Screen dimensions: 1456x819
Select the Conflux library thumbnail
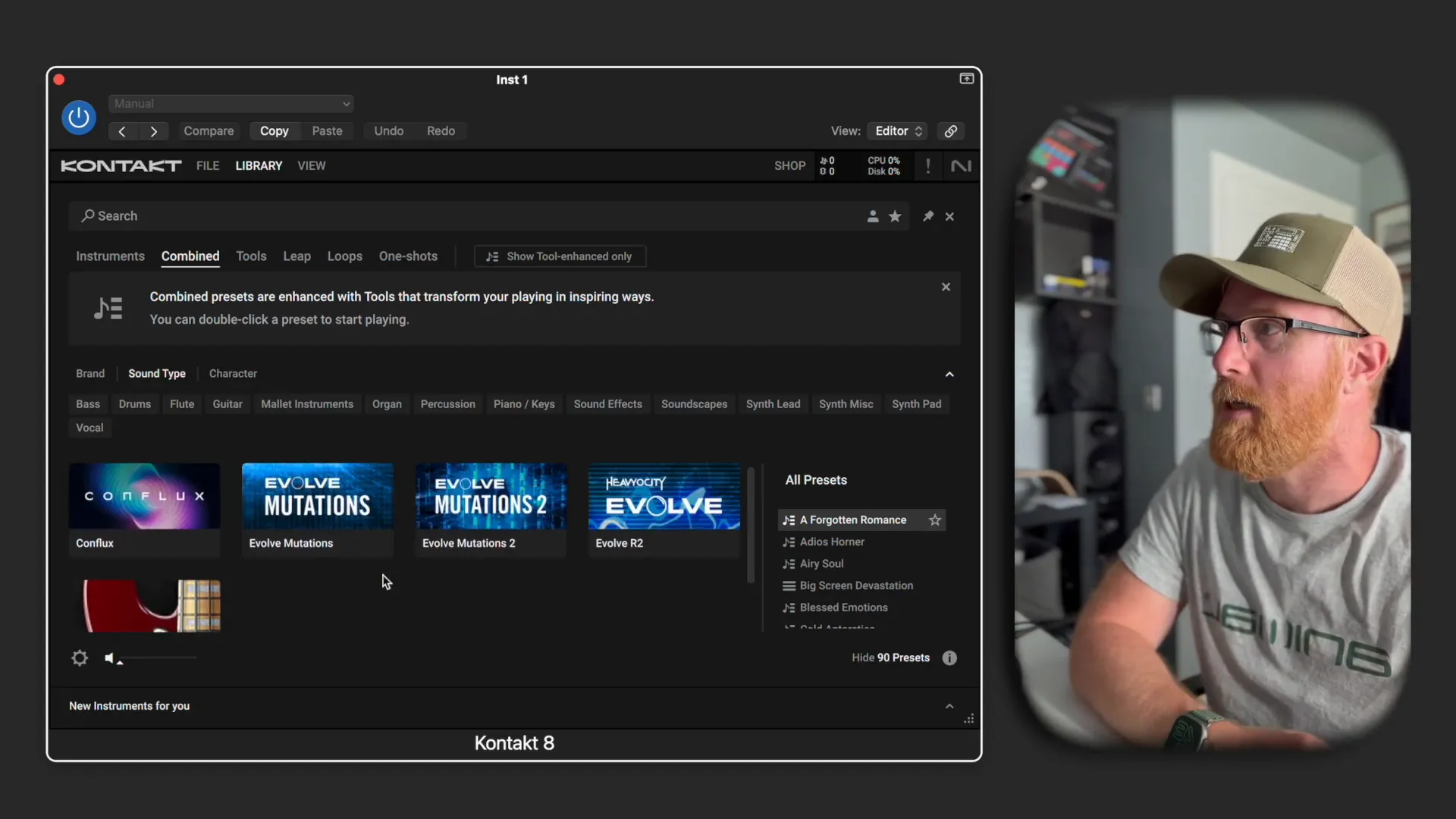coord(144,510)
